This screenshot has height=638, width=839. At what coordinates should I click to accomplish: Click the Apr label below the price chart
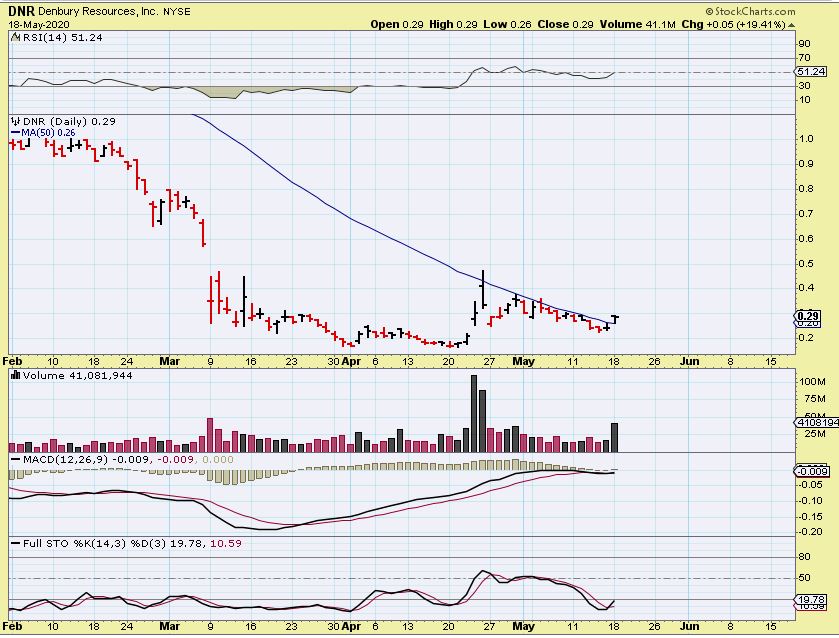pyautogui.click(x=351, y=361)
